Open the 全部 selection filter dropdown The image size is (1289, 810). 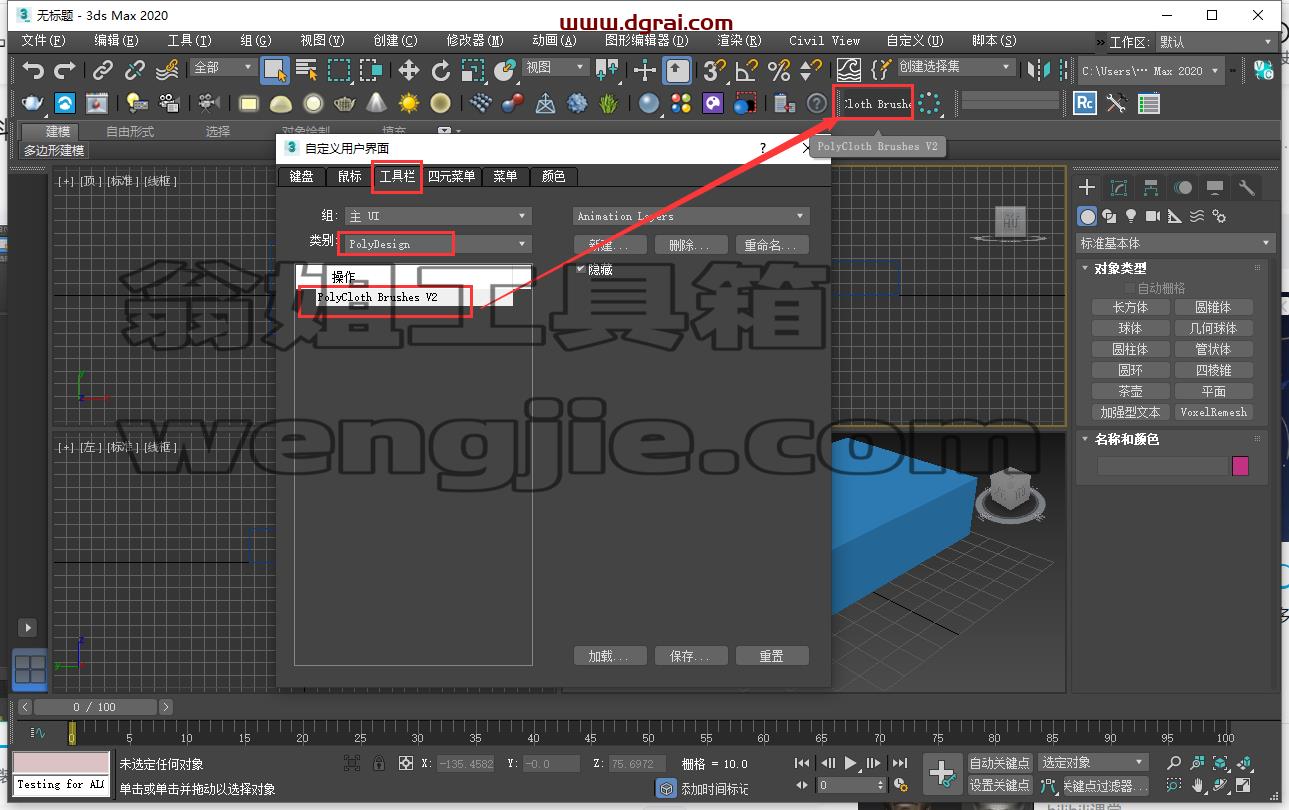pos(223,67)
